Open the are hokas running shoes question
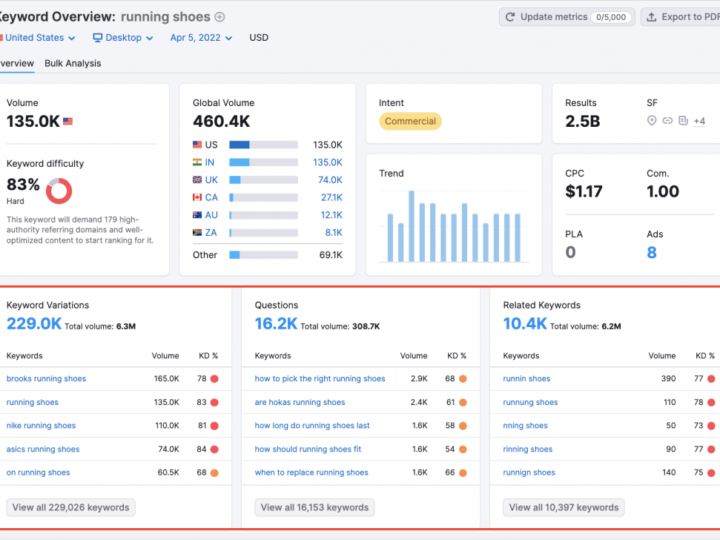720x540 pixels. pos(300,402)
